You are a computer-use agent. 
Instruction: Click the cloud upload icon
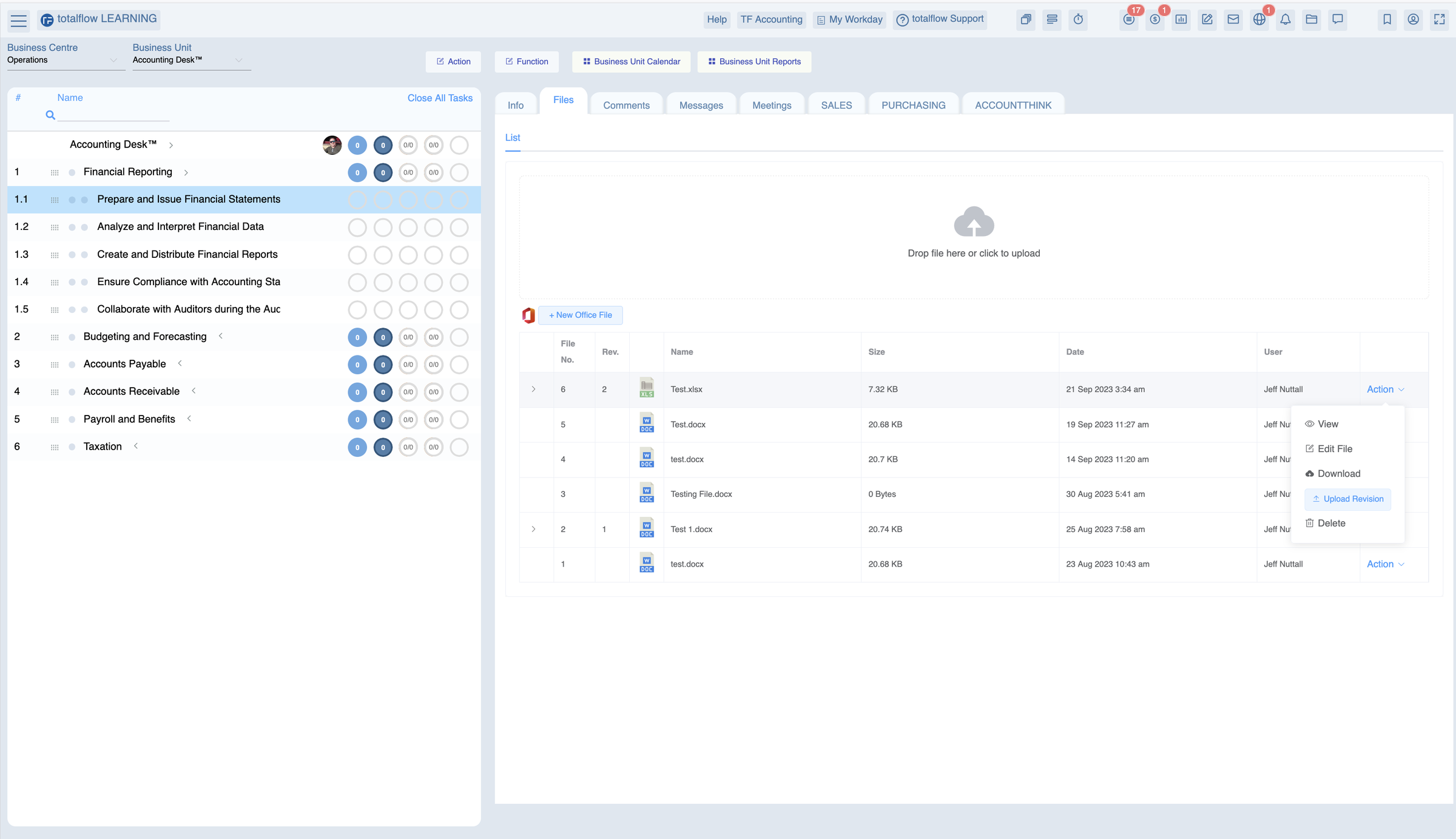click(974, 222)
